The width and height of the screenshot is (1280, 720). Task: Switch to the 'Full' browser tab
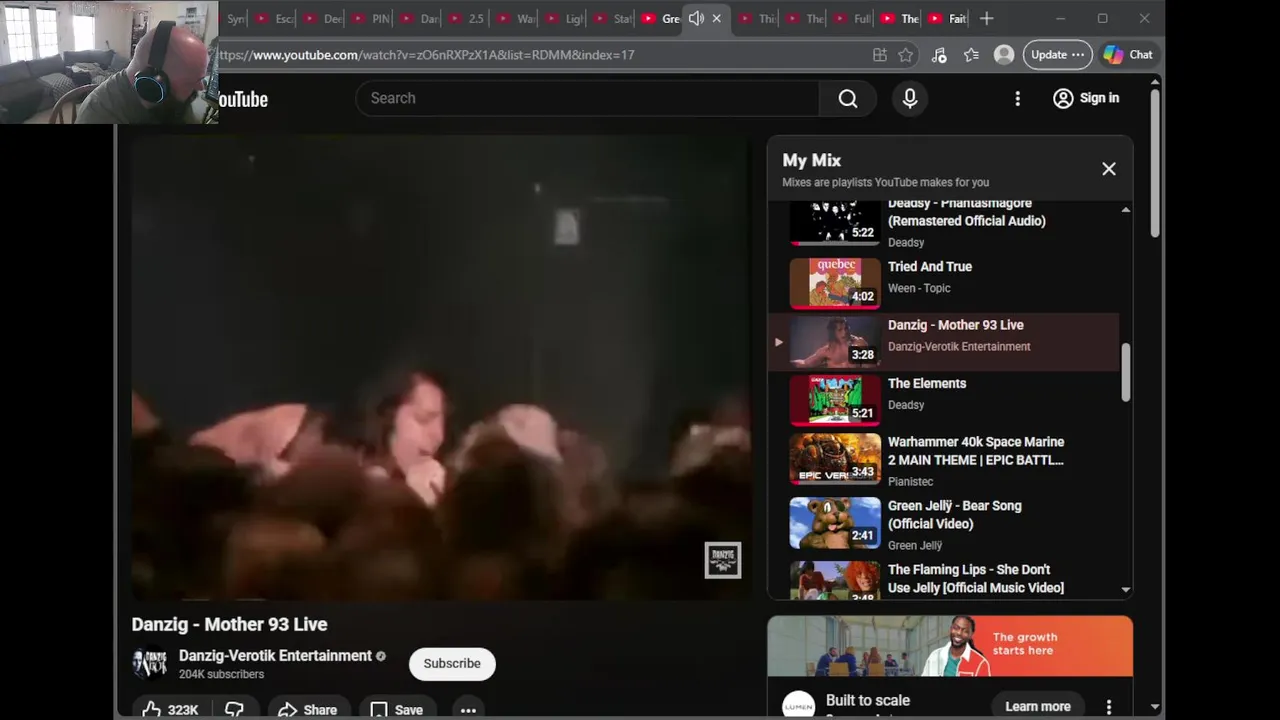click(852, 19)
